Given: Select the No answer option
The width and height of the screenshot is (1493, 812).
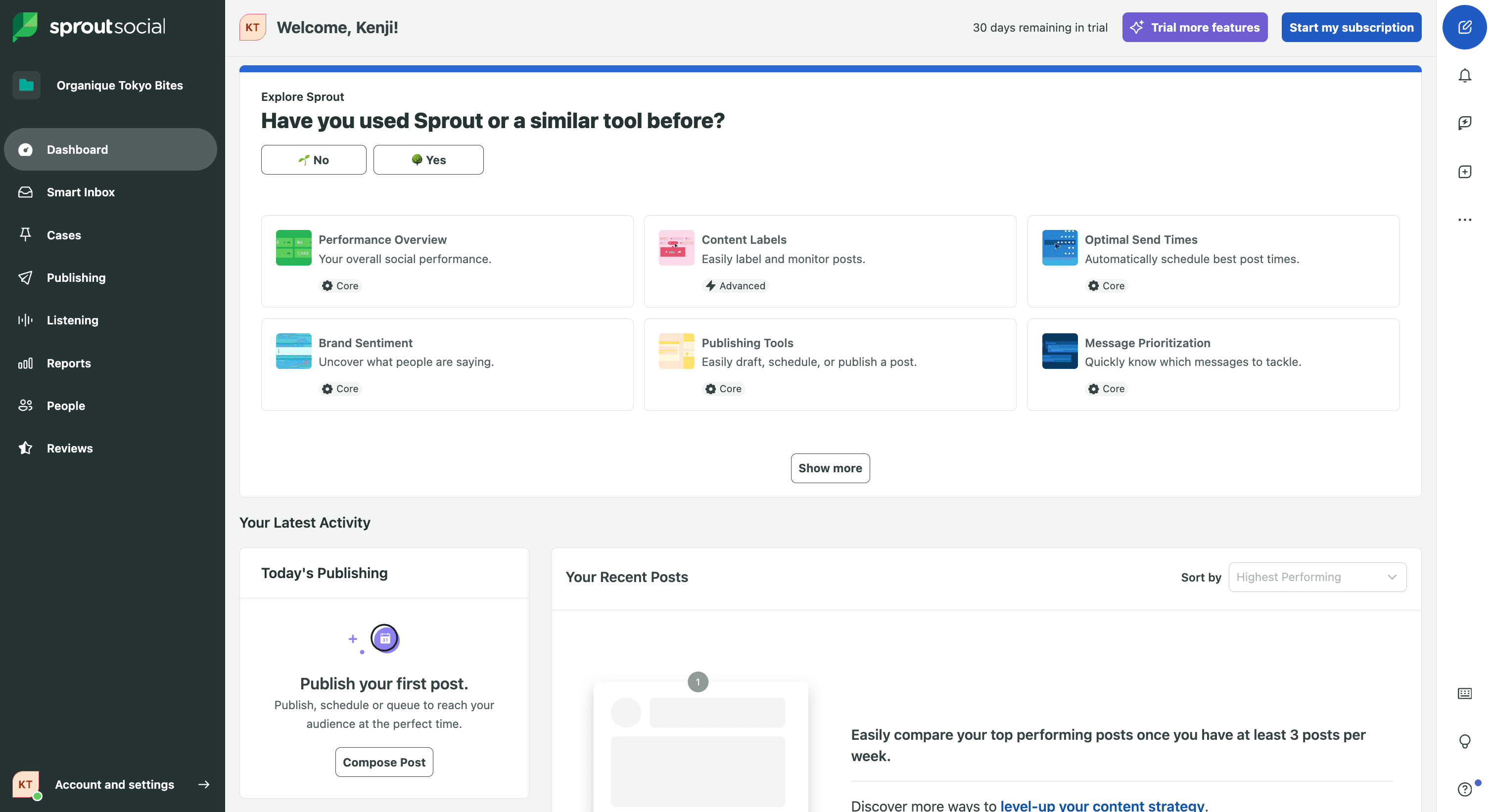Looking at the screenshot, I should click(314, 160).
